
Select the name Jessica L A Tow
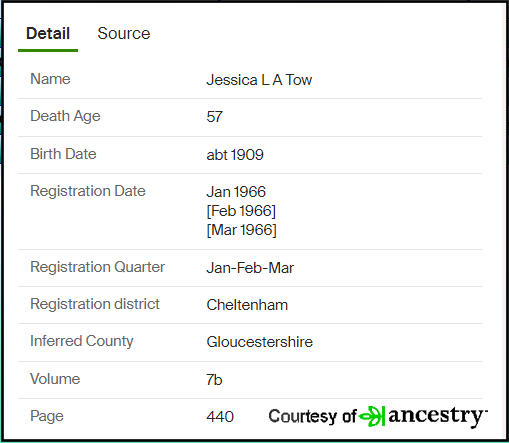(x=259, y=80)
